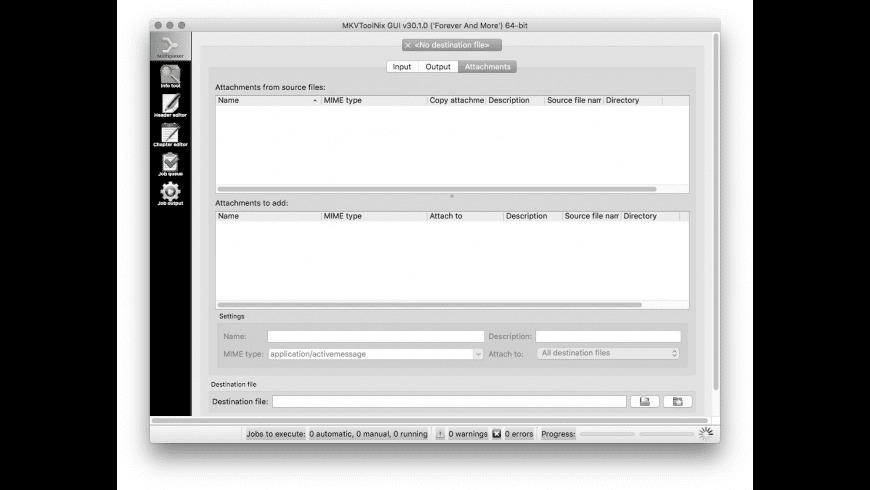Click Directory header in Attachments to add
This screenshot has width=870, height=490.
[650, 216]
